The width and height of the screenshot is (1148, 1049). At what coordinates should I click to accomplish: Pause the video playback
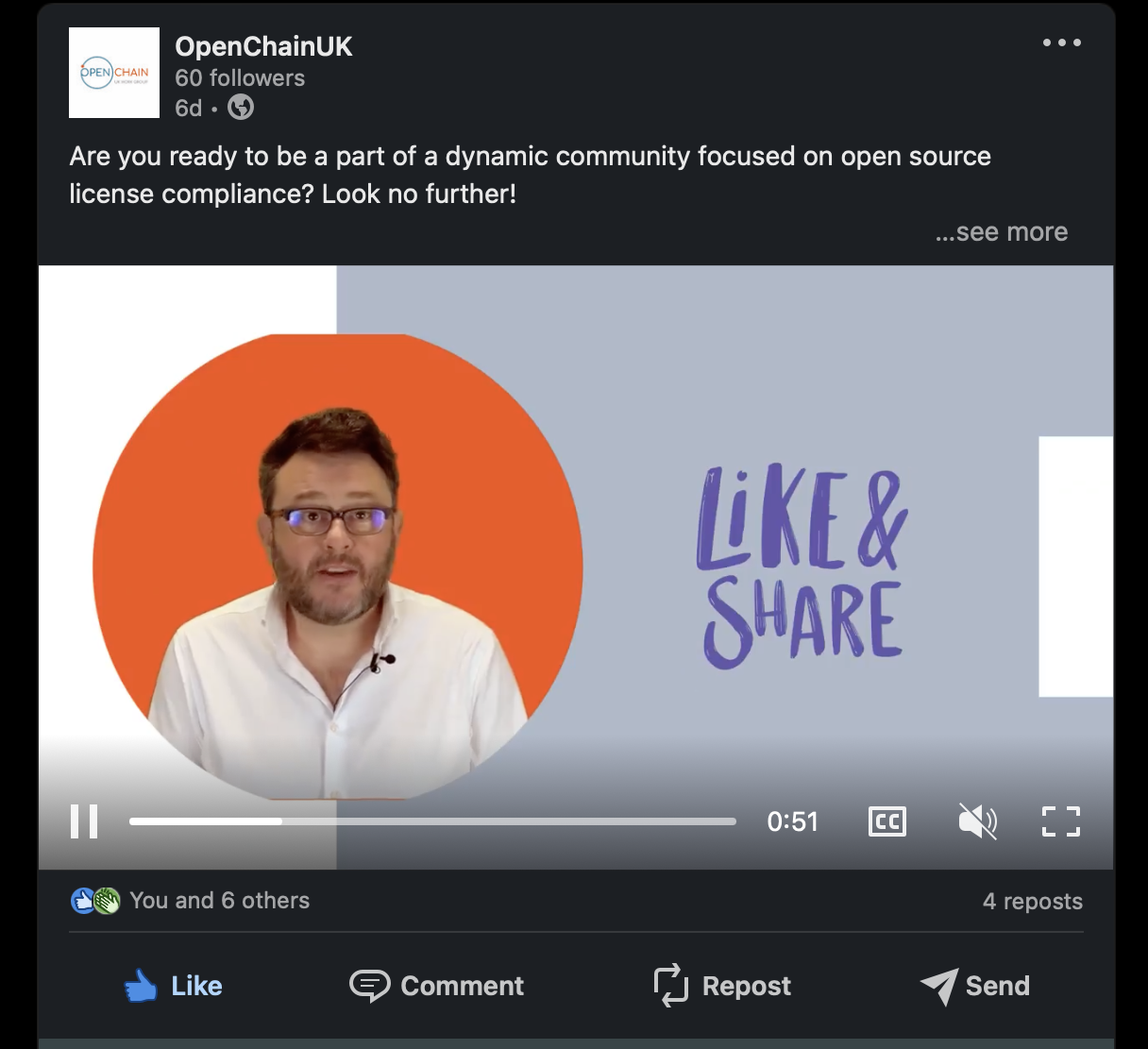tap(84, 821)
